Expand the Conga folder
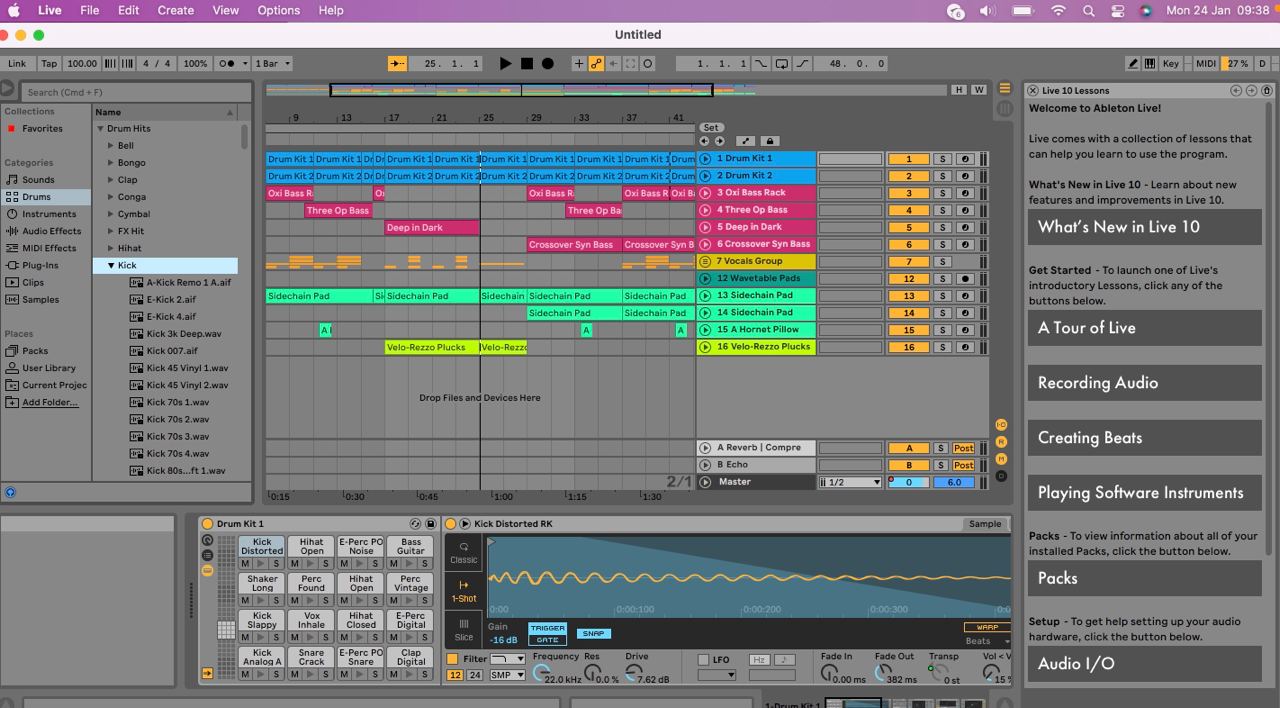Viewport: 1280px width, 708px height. pyautogui.click(x=111, y=197)
